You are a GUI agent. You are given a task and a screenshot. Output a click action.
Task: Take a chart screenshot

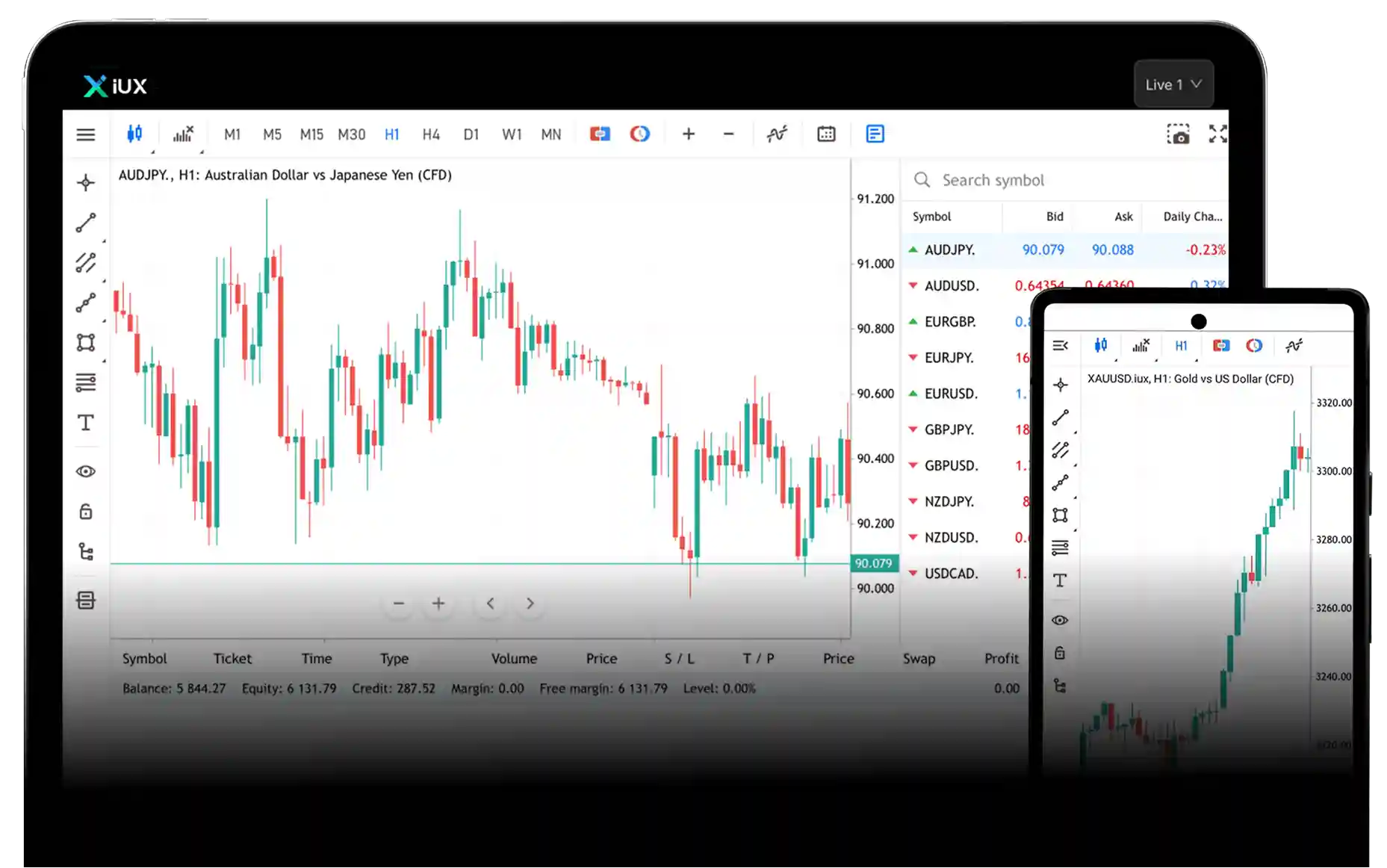tap(1178, 134)
